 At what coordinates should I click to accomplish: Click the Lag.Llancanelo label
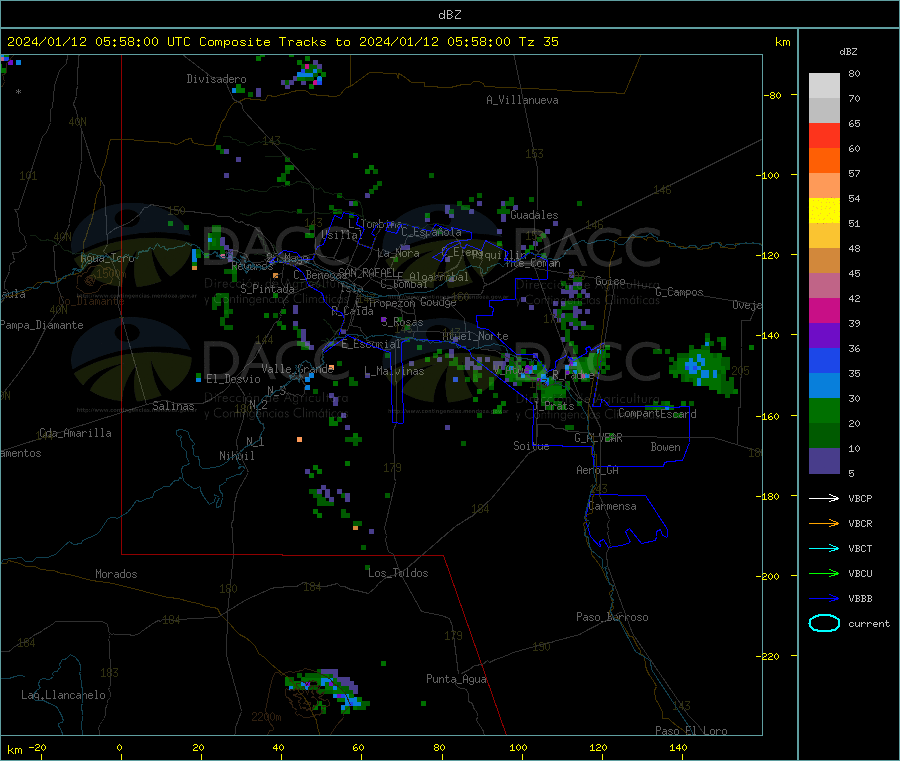pos(63,695)
